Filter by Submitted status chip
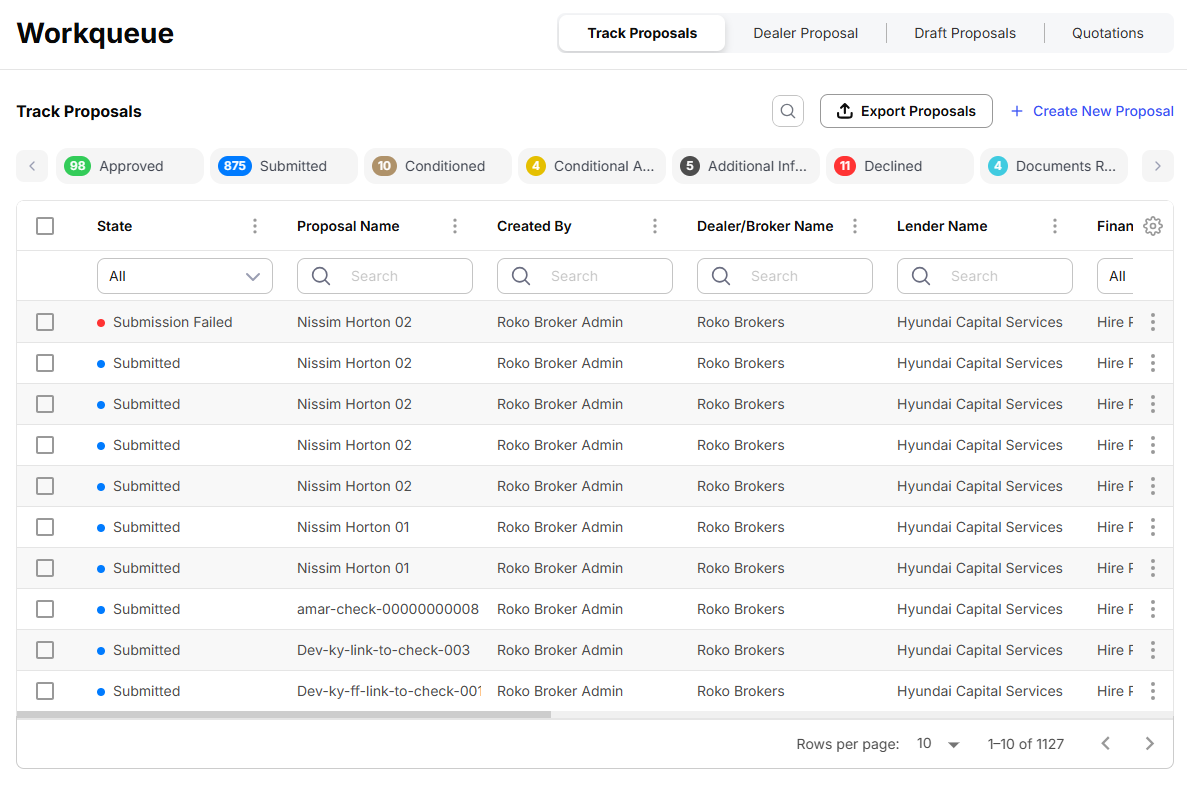Screen dimensions: 1187x792 click(283, 166)
